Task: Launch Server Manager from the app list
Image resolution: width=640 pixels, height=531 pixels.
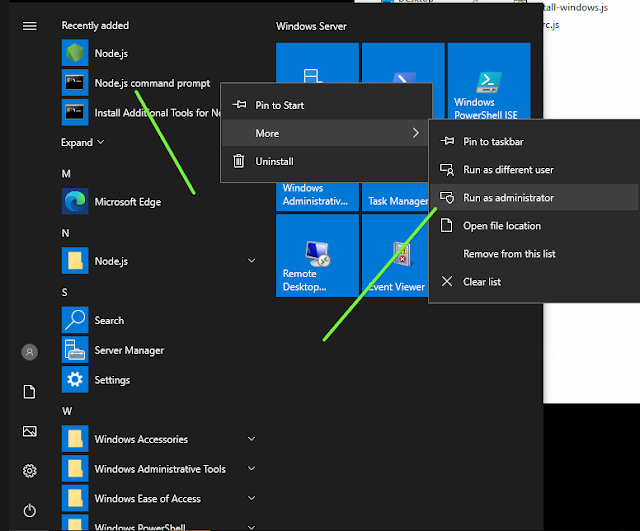Action: 113,350
